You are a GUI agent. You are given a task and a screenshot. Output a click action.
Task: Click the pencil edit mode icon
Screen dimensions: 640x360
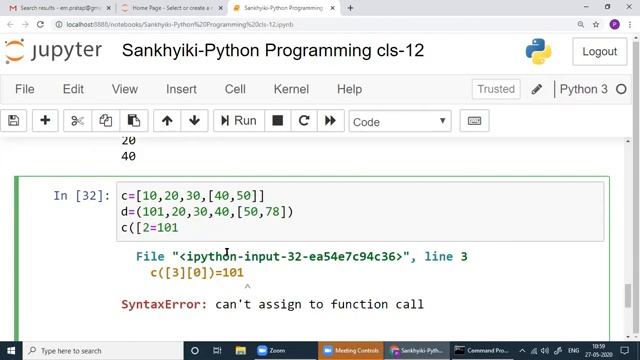pyautogui.click(x=537, y=89)
